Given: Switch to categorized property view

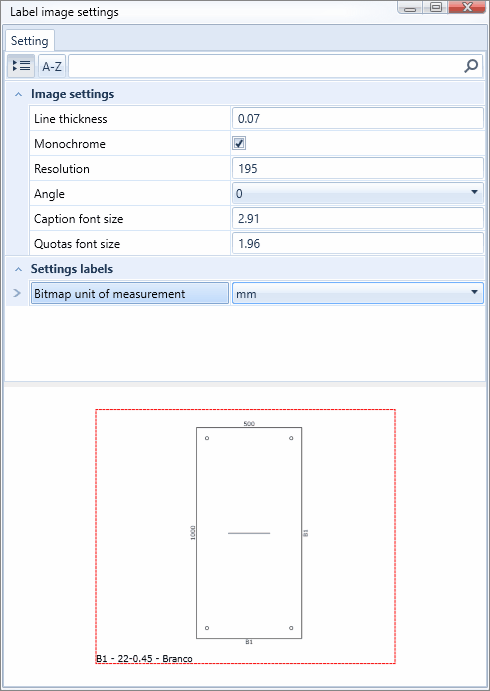Looking at the screenshot, I should point(21,67).
